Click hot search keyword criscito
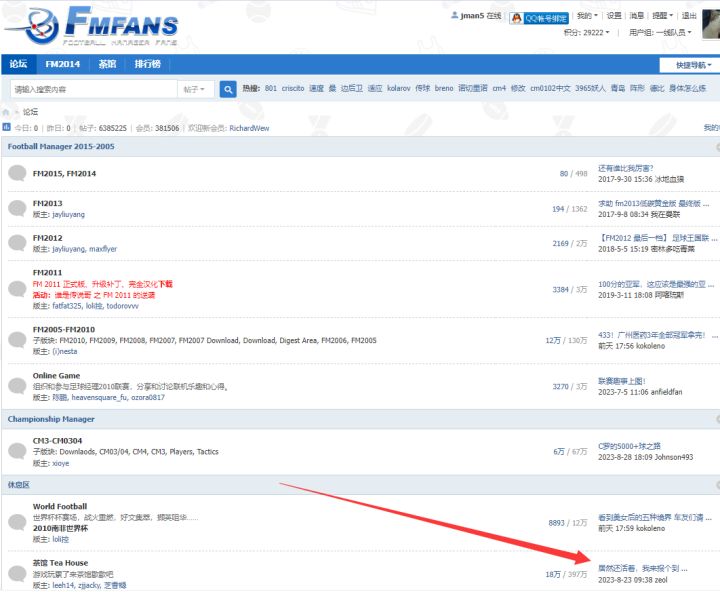Image resolution: width=720 pixels, height=592 pixels. (293, 88)
